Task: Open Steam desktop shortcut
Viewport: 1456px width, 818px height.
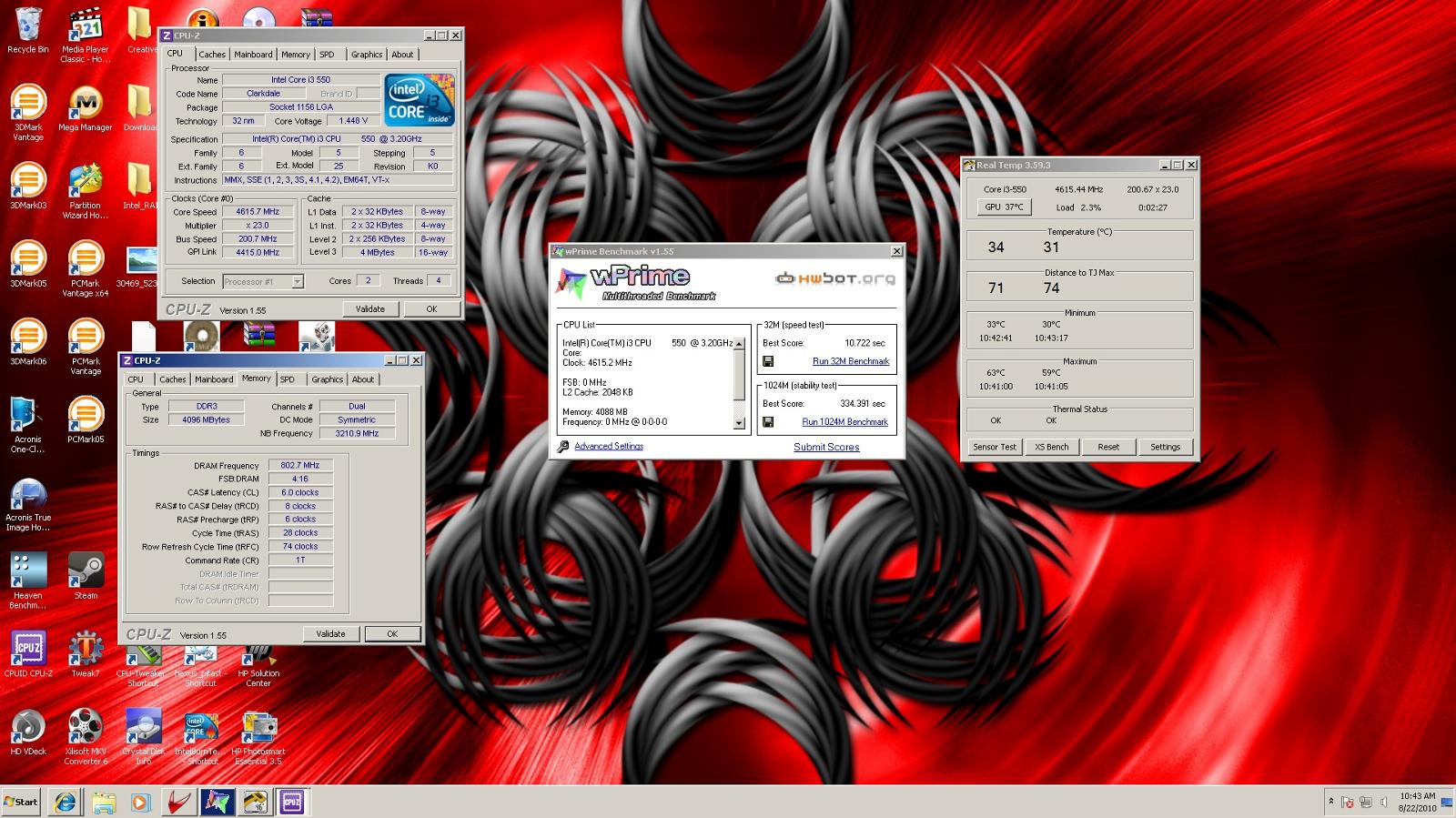Action: tap(85, 576)
